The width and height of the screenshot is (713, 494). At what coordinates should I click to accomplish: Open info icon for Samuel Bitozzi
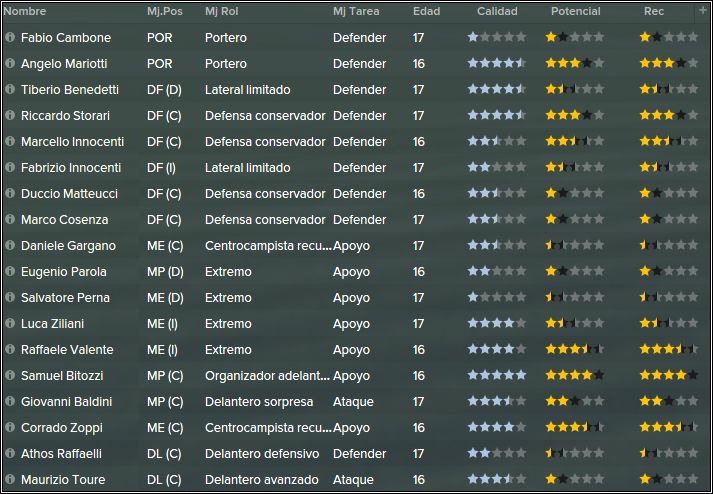(10, 375)
